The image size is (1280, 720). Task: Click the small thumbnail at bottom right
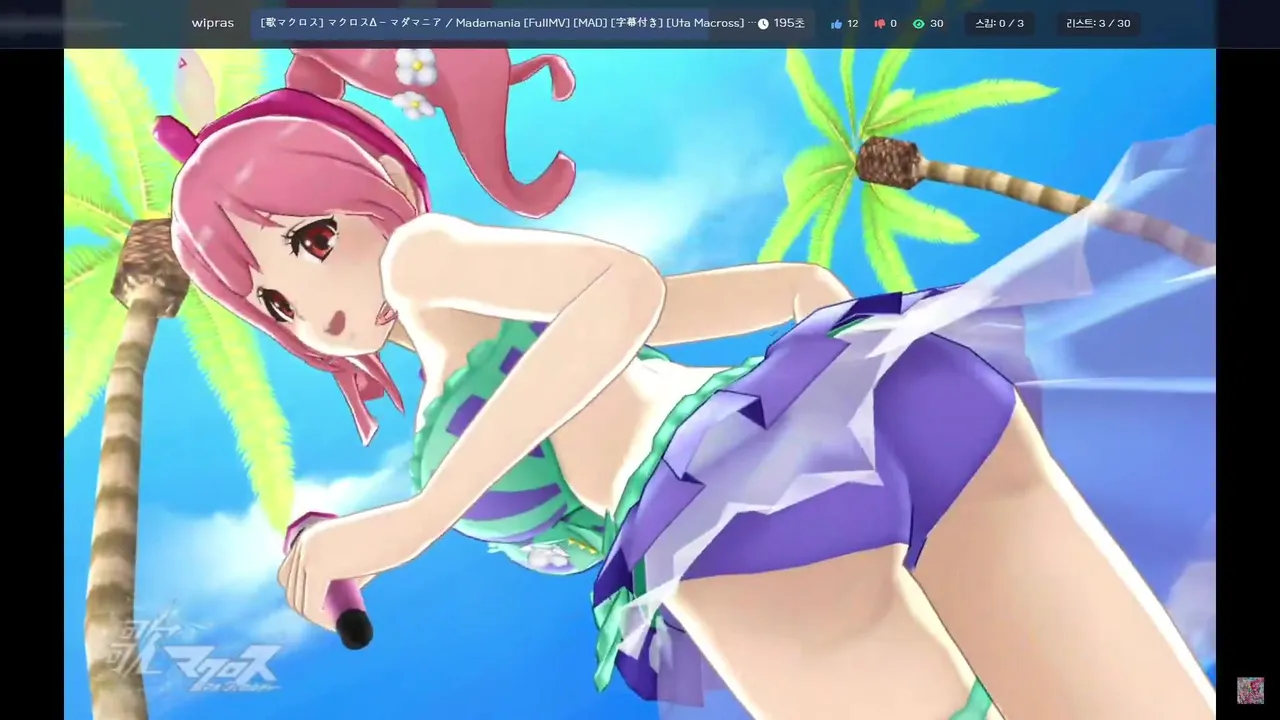[1250, 690]
